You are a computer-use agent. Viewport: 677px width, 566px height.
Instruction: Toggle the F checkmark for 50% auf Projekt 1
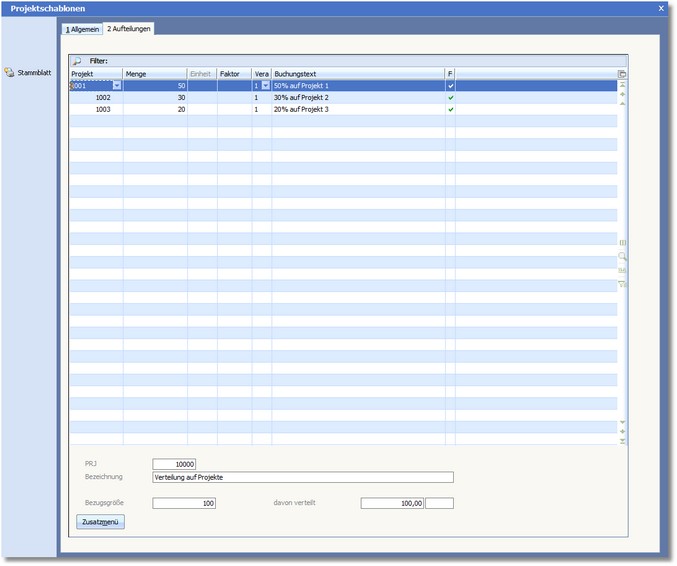[451, 86]
